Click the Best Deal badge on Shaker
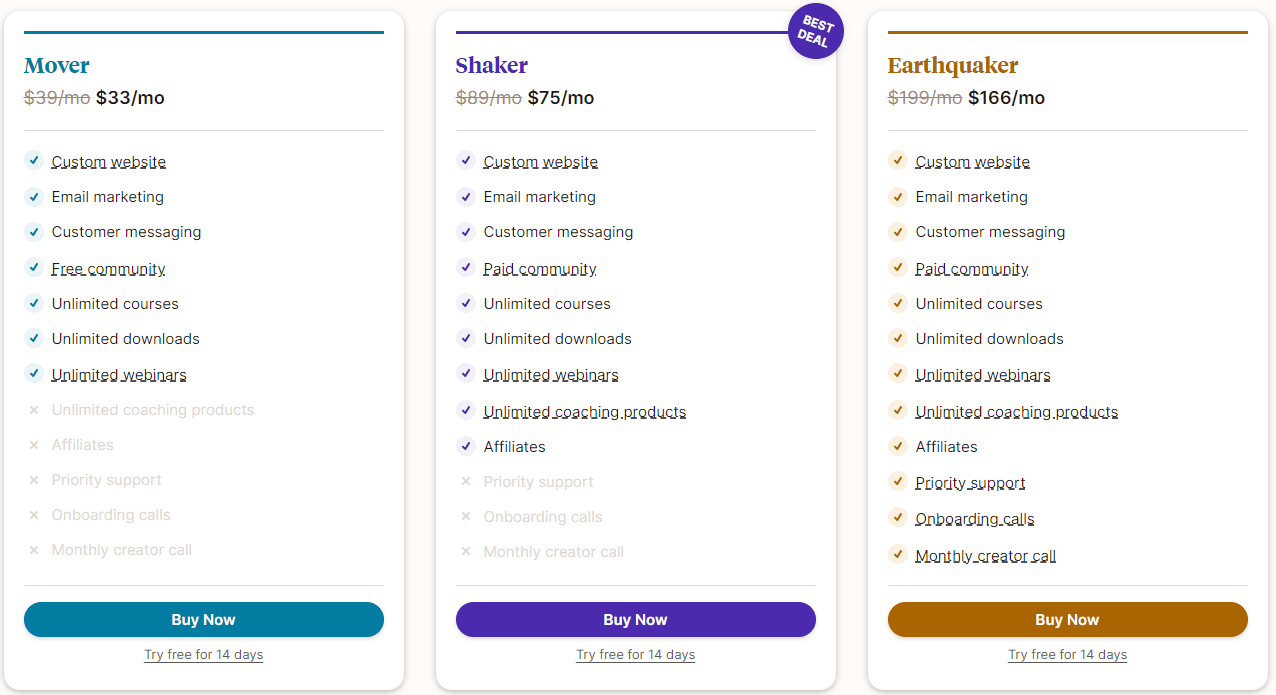The width and height of the screenshot is (1276, 695). 815,31
